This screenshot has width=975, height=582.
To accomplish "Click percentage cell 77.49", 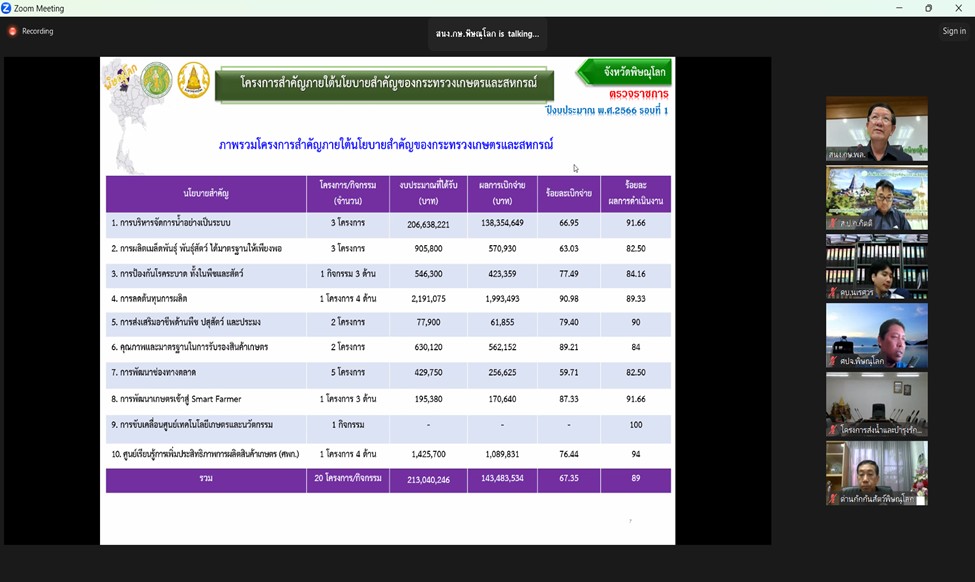I will tap(569, 274).
